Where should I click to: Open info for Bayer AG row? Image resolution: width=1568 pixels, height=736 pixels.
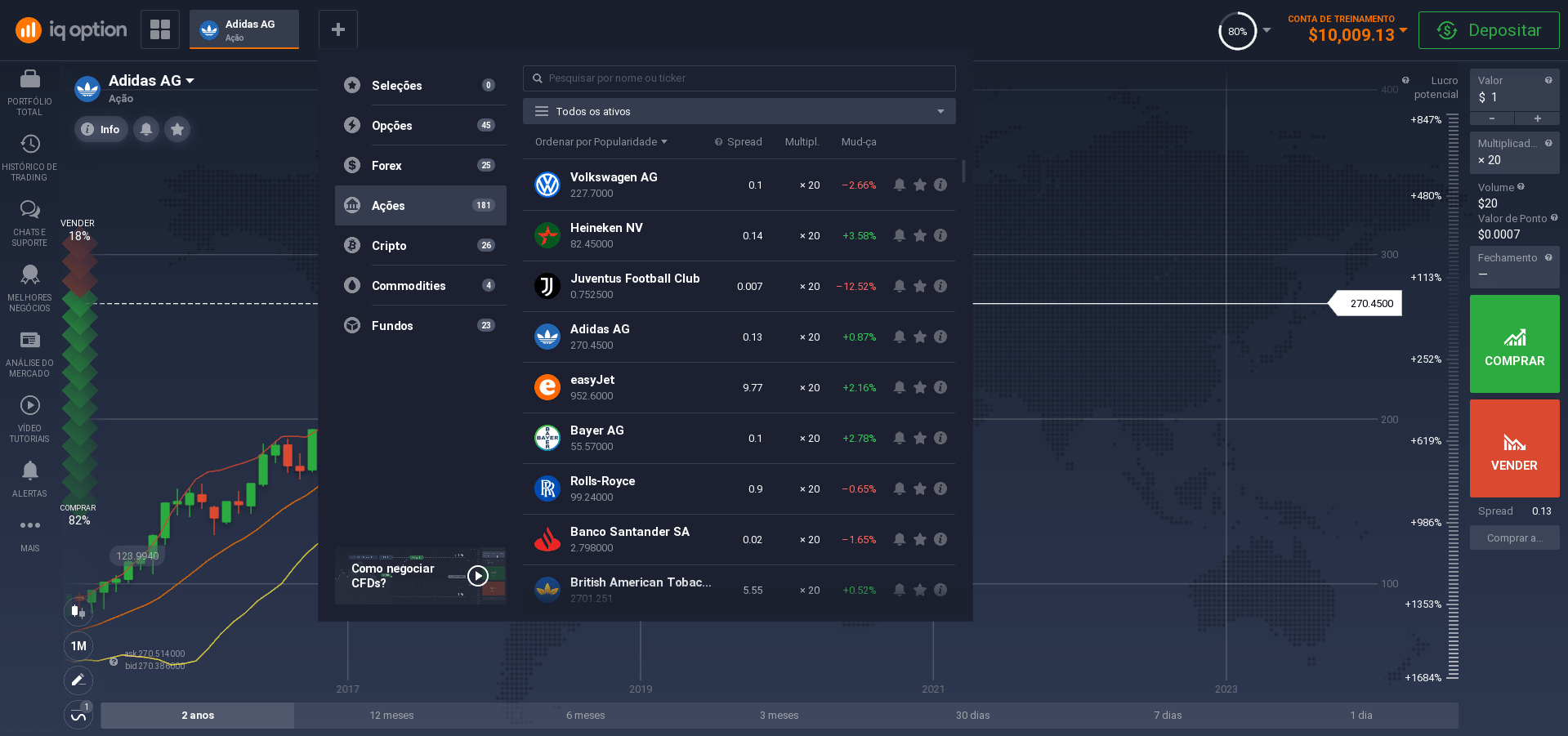point(940,438)
